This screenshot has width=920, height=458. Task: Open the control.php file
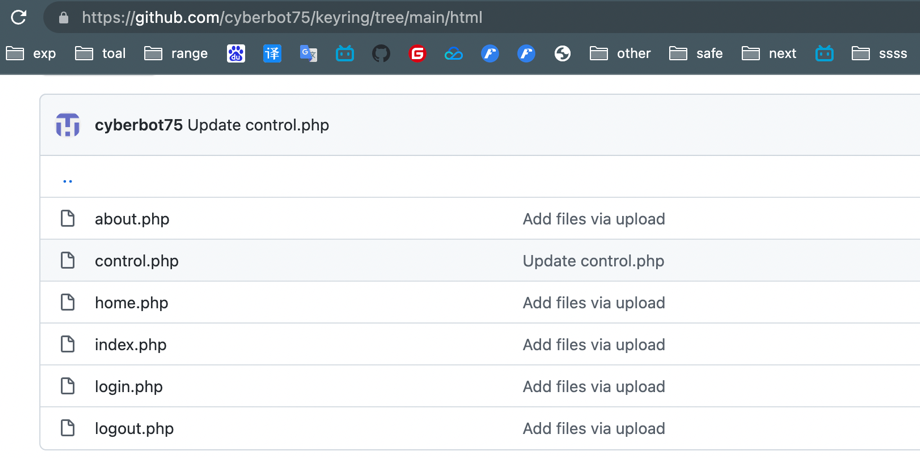tap(136, 261)
